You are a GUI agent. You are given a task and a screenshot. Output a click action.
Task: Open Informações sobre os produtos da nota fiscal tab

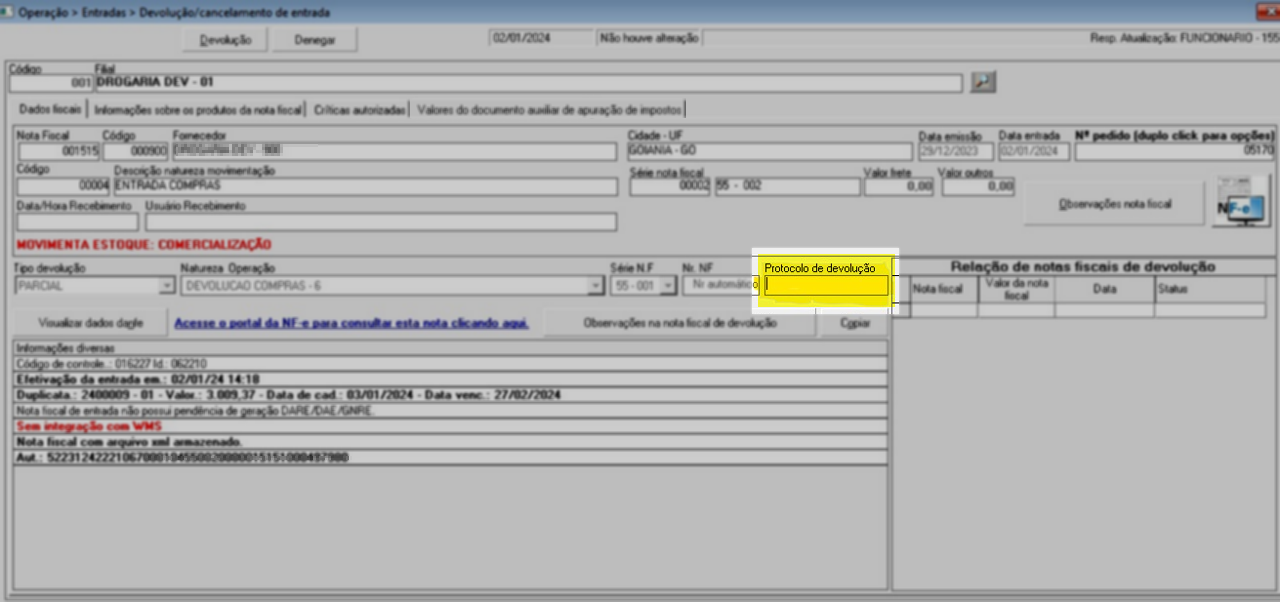tap(198, 109)
